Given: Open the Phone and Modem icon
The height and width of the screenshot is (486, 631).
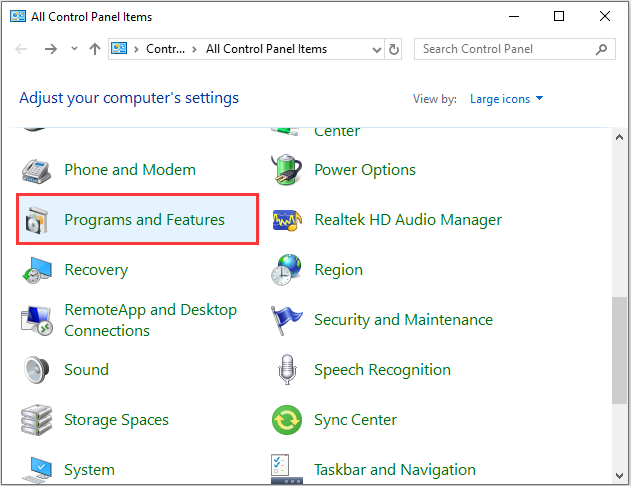Looking at the screenshot, I should (x=36, y=171).
